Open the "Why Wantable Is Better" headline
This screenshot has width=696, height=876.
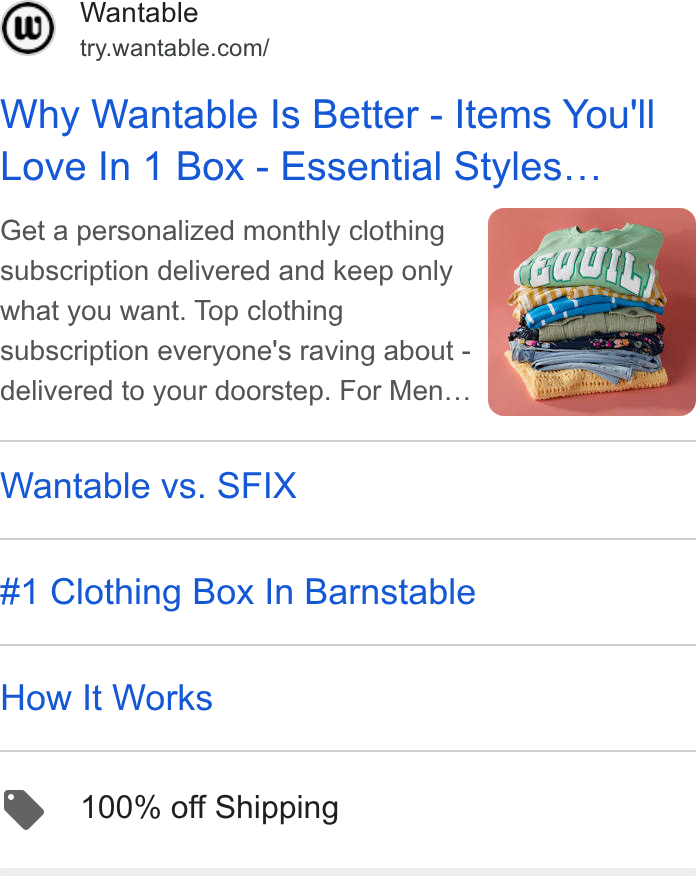point(327,140)
